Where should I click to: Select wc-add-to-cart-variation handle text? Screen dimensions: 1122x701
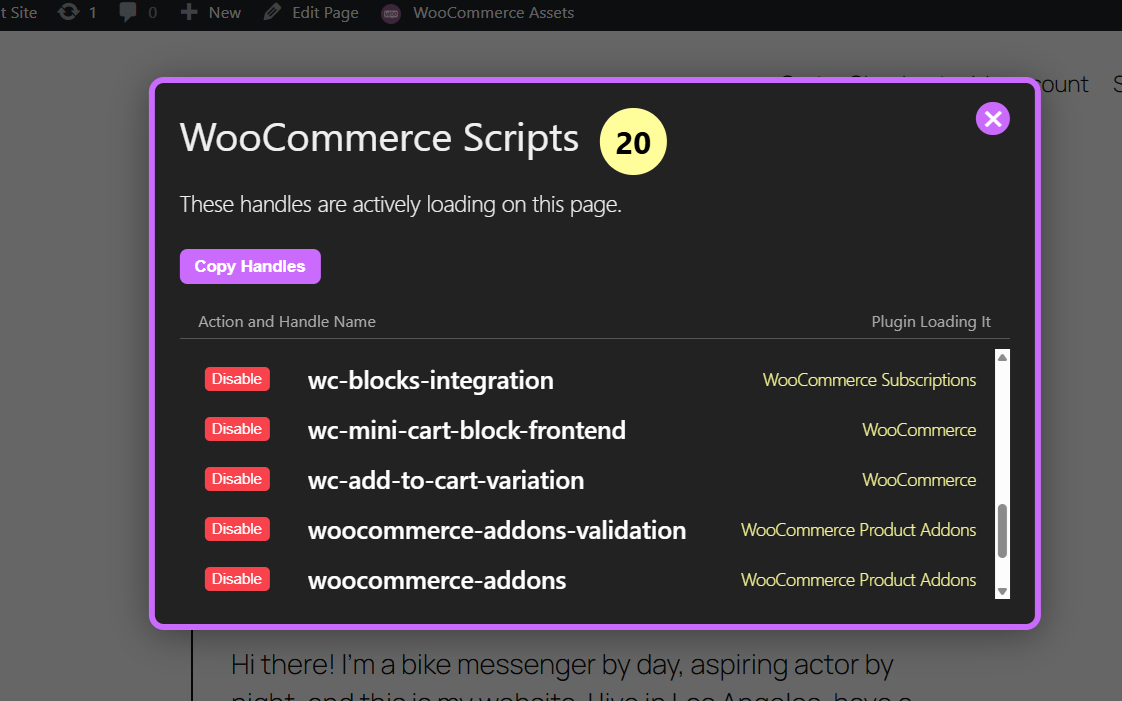[x=446, y=481]
